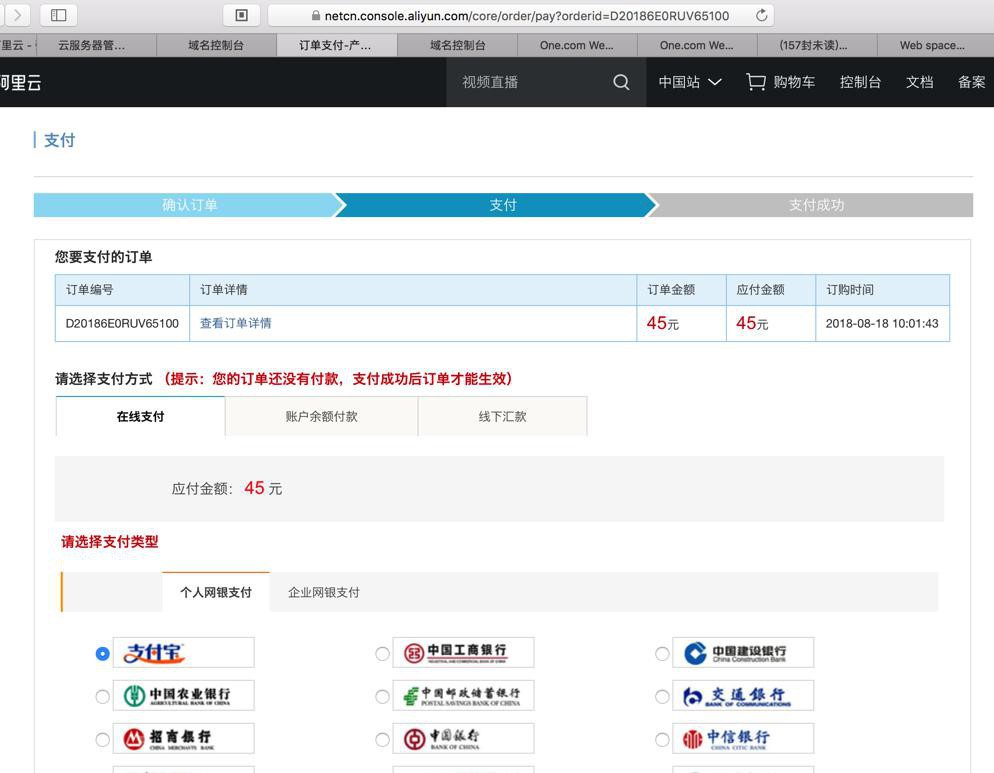Click the 支付成功 progress step
The width and height of the screenshot is (994, 773).
[x=816, y=205]
